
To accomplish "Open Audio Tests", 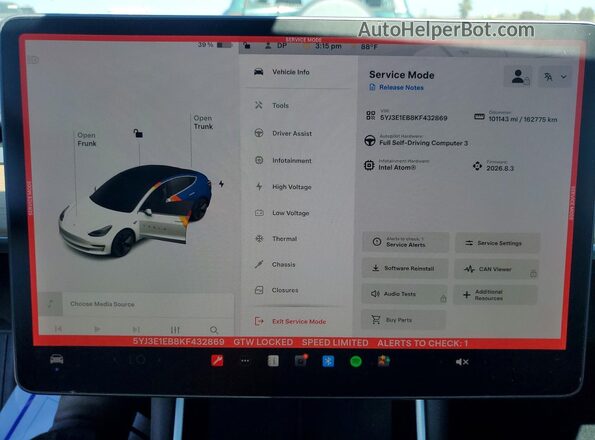I will [x=405, y=294].
